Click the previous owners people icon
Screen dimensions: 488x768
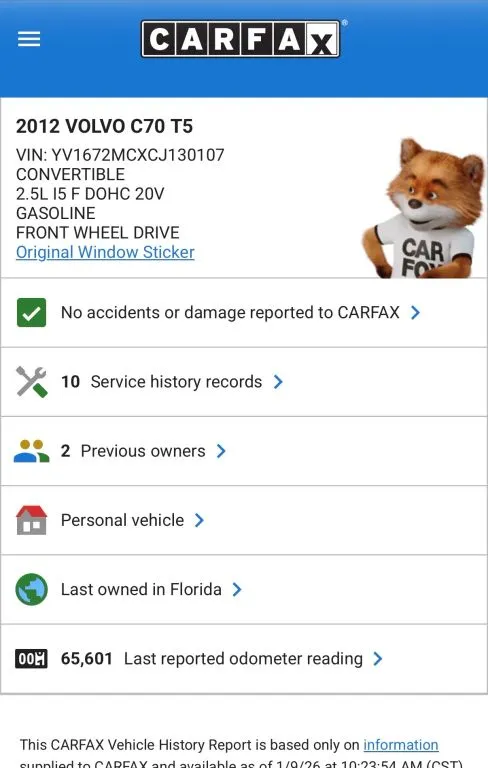click(31, 451)
